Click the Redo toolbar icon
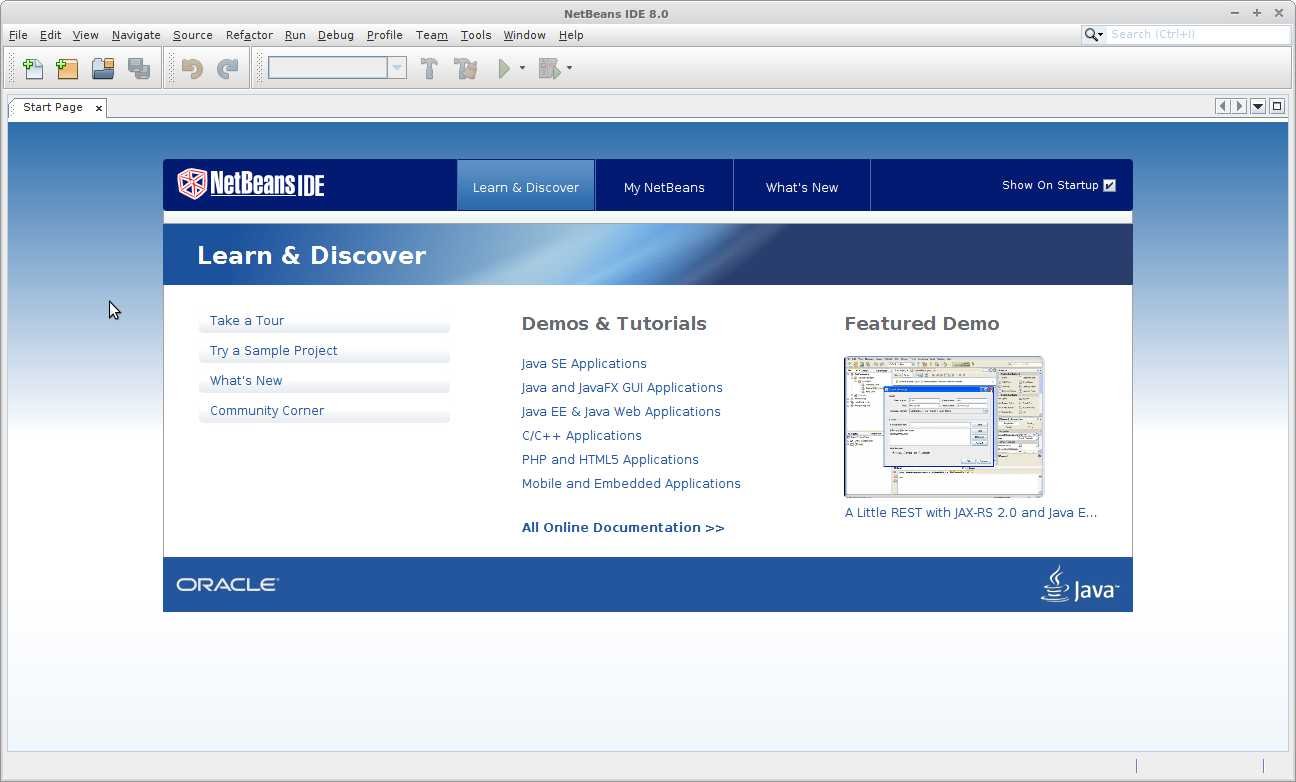 click(228, 69)
